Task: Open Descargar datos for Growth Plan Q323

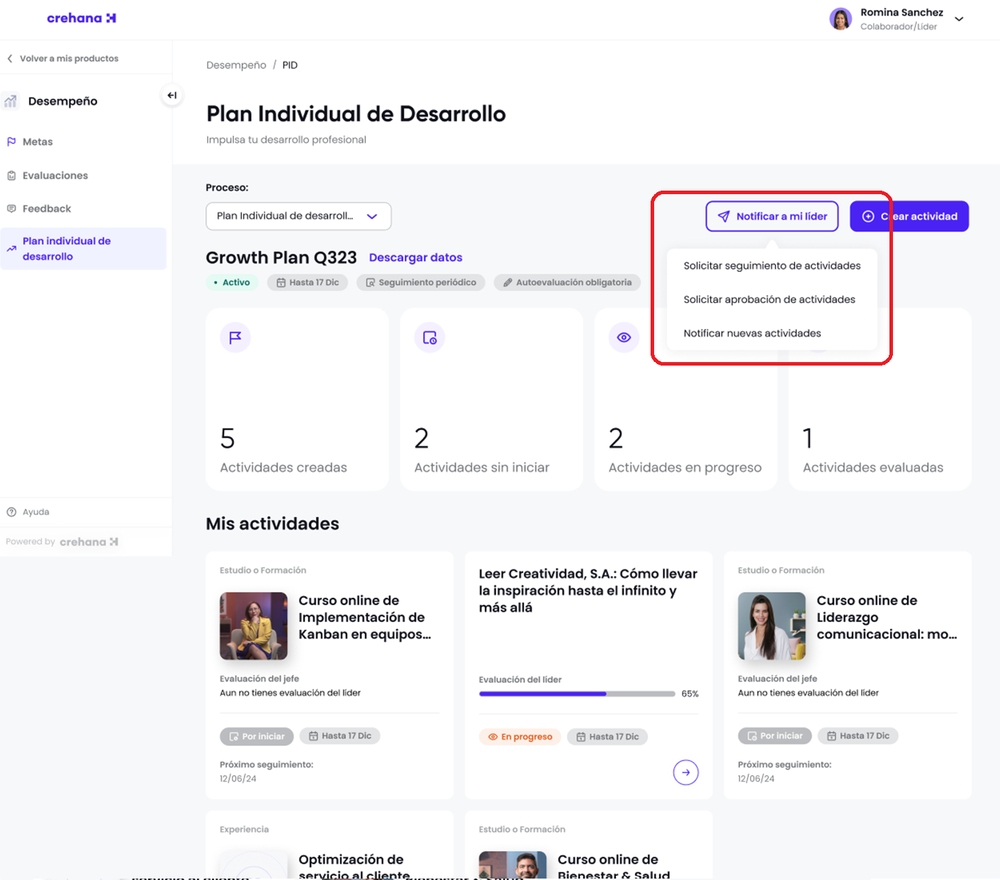Action: [415, 257]
